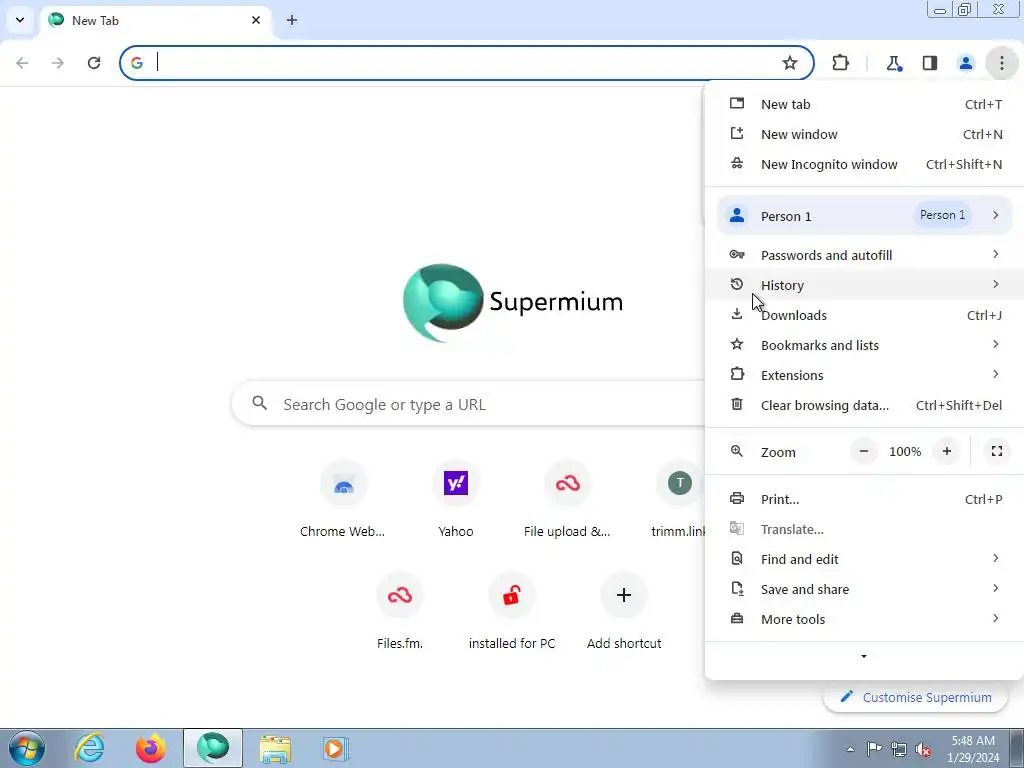The width and height of the screenshot is (1024, 768).
Task: Click inside the address bar field
Action: pyautogui.click(x=467, y=63)
